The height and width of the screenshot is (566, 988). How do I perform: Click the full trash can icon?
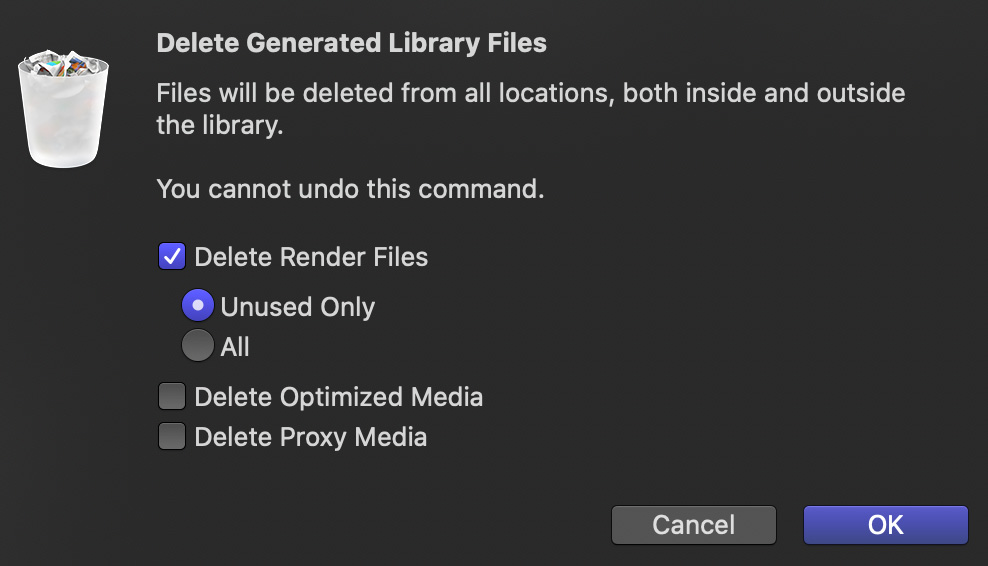[63, 108]
